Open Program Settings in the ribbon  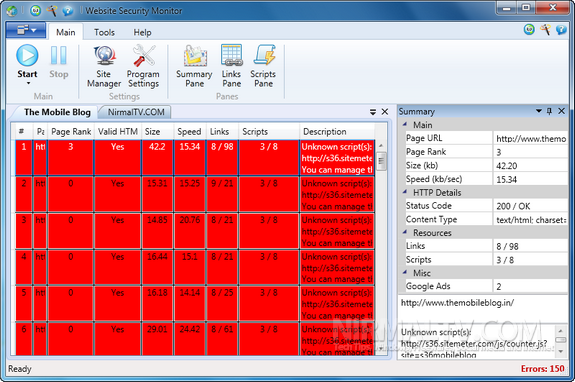pos(143,66)
